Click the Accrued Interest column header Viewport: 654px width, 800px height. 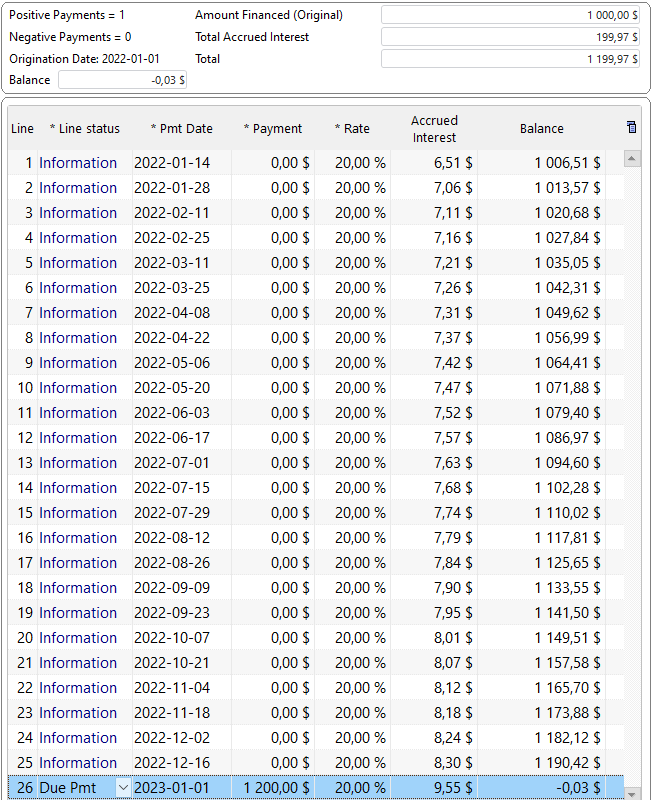tap(434, 129)
